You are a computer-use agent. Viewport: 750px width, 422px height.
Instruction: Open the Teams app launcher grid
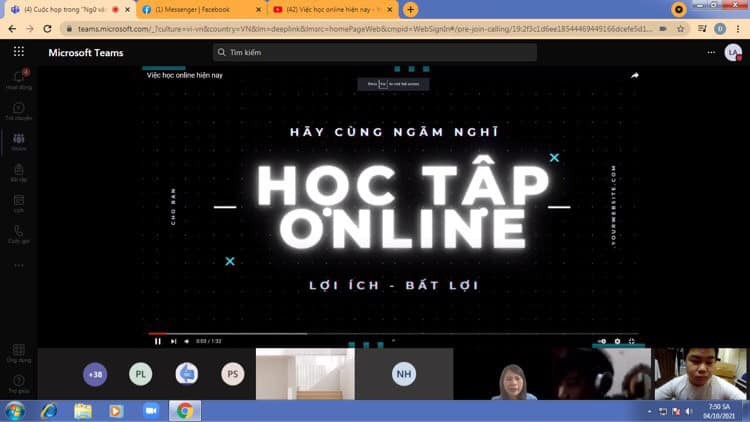(18, 52)
